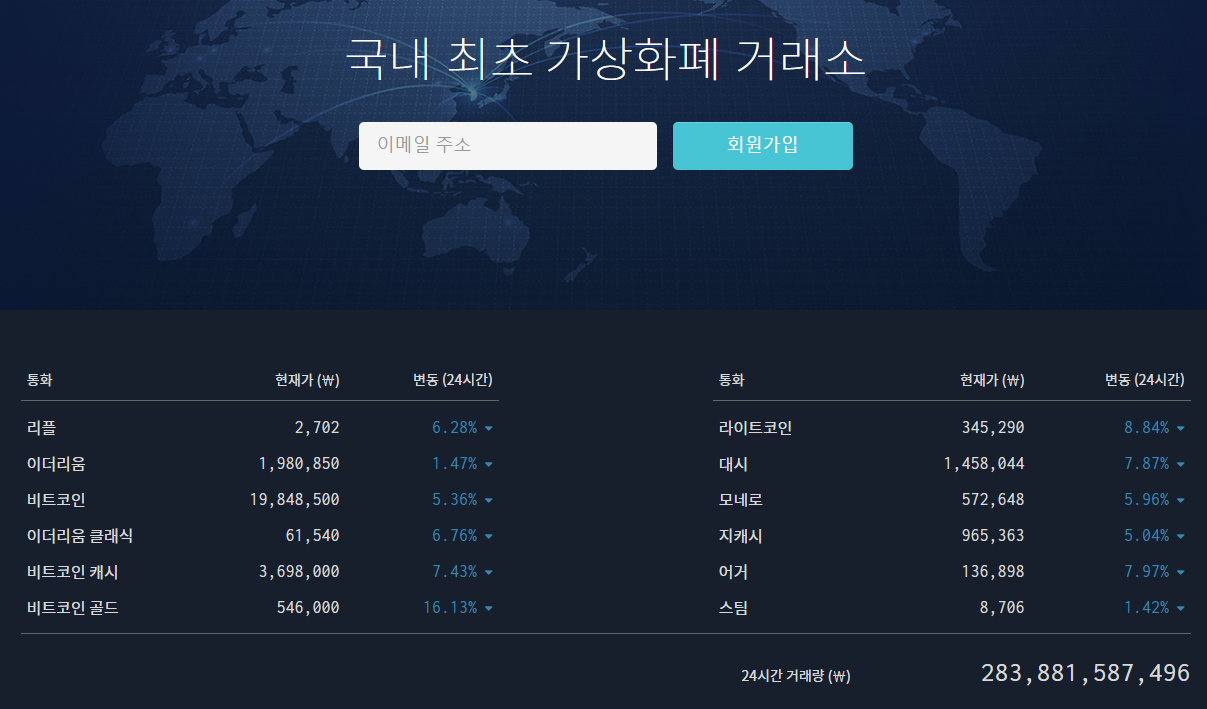
Task: Click the price 546,000
Action: point(308,608)
